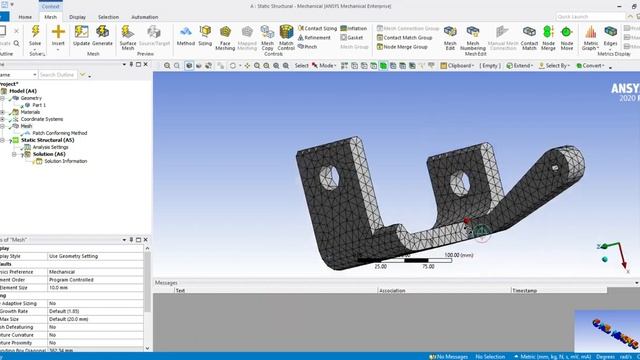Click the Mesh Numbering icon

[473, 32]
